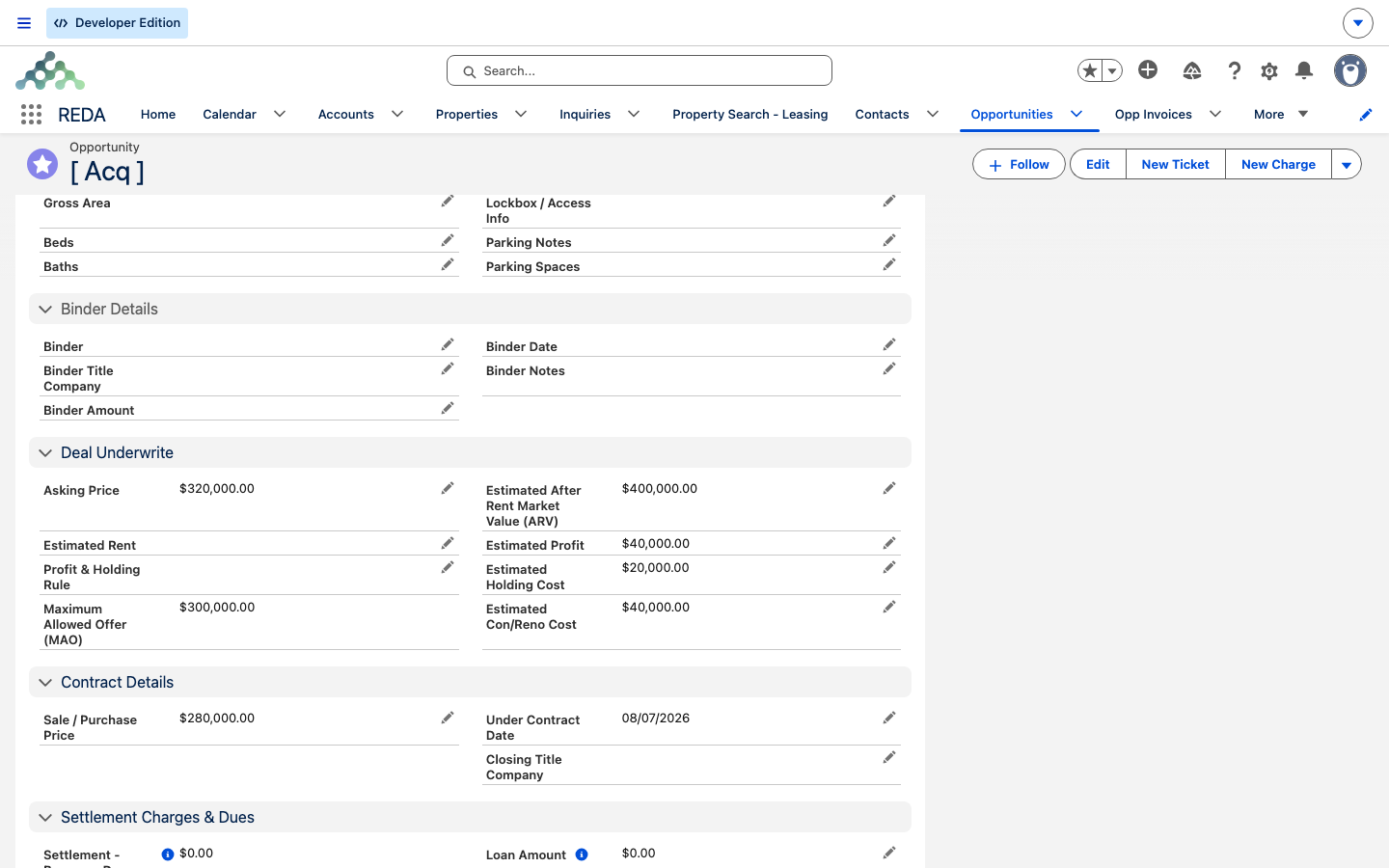Click the Edit record button
Image resolution: width=1389 pixels, height=868 pixels.
1098,165
